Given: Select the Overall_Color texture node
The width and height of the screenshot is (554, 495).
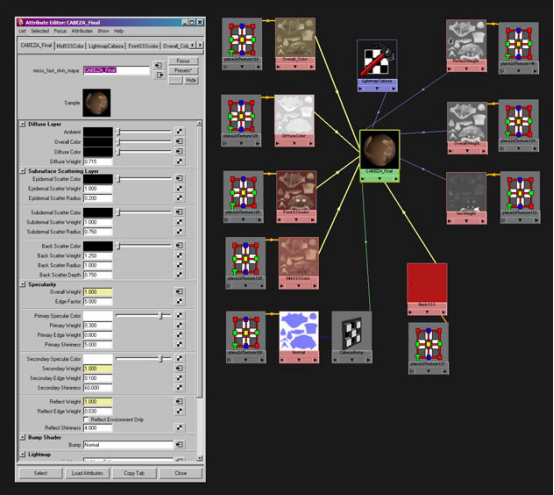Looking at the screenshot, I should pyautogui.click(x=295, y=44).
